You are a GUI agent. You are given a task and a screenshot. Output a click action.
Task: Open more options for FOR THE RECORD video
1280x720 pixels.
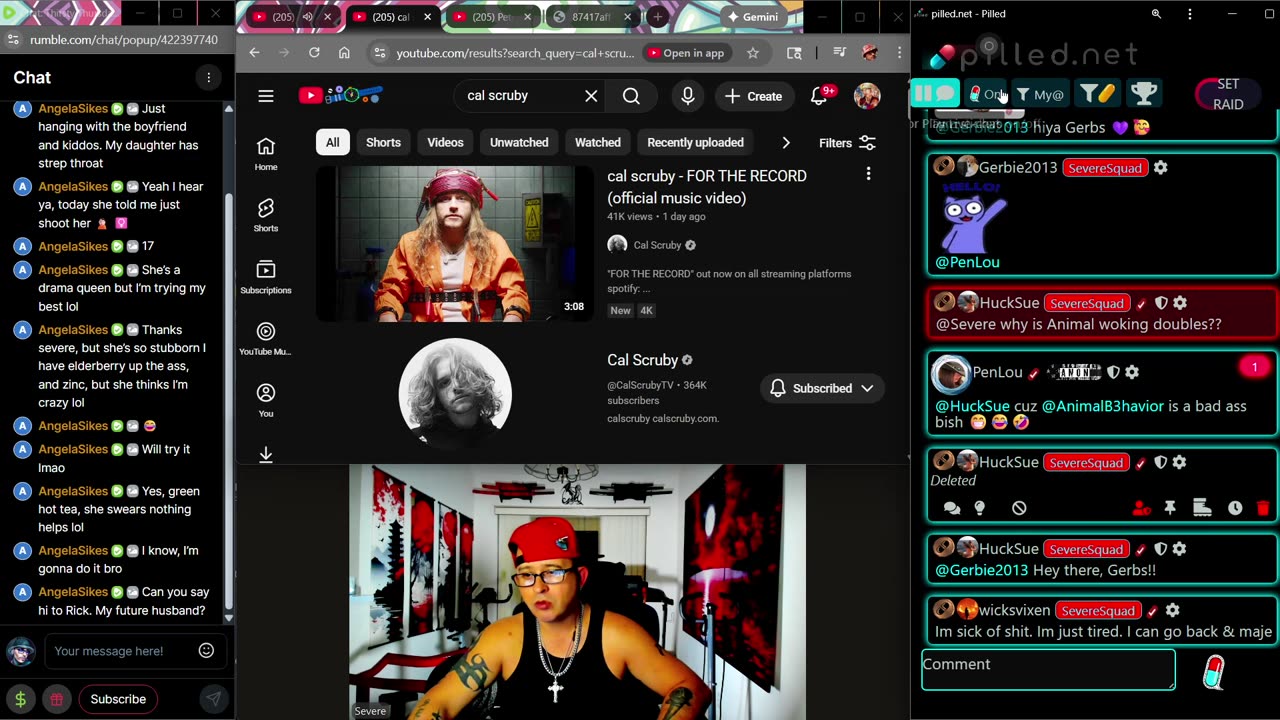[x=868, y=175]
